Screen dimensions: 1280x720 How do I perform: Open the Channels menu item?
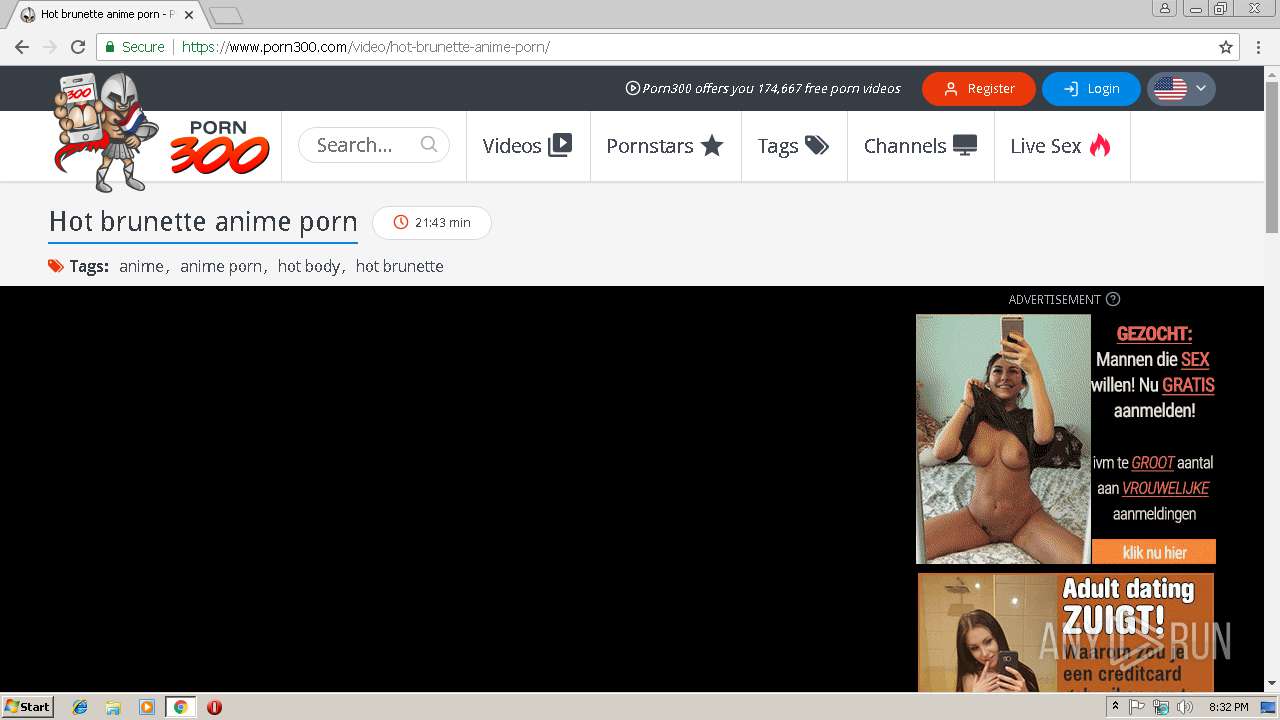point(921,146)
